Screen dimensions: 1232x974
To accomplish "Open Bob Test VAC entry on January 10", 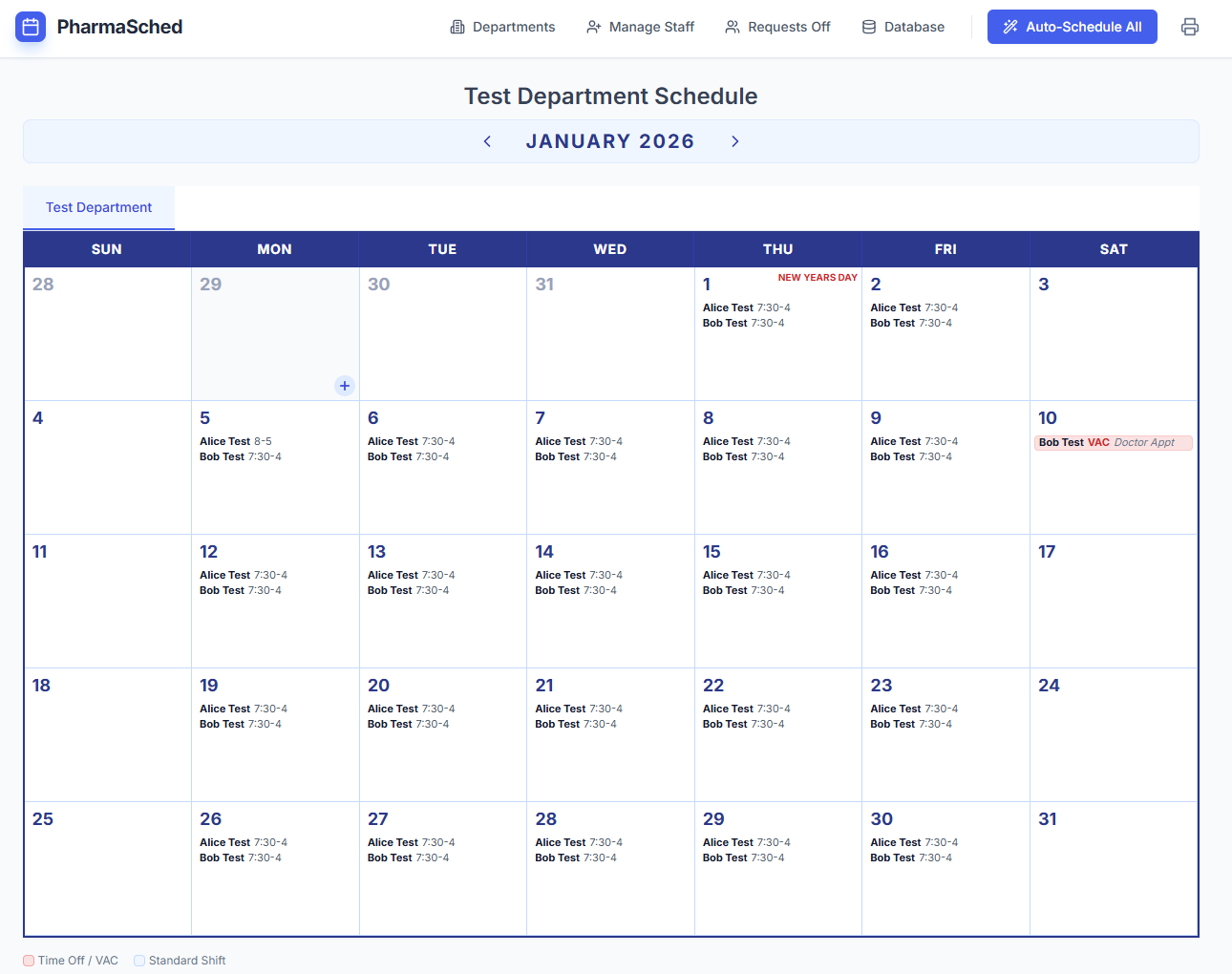I will pos(1113,442).
